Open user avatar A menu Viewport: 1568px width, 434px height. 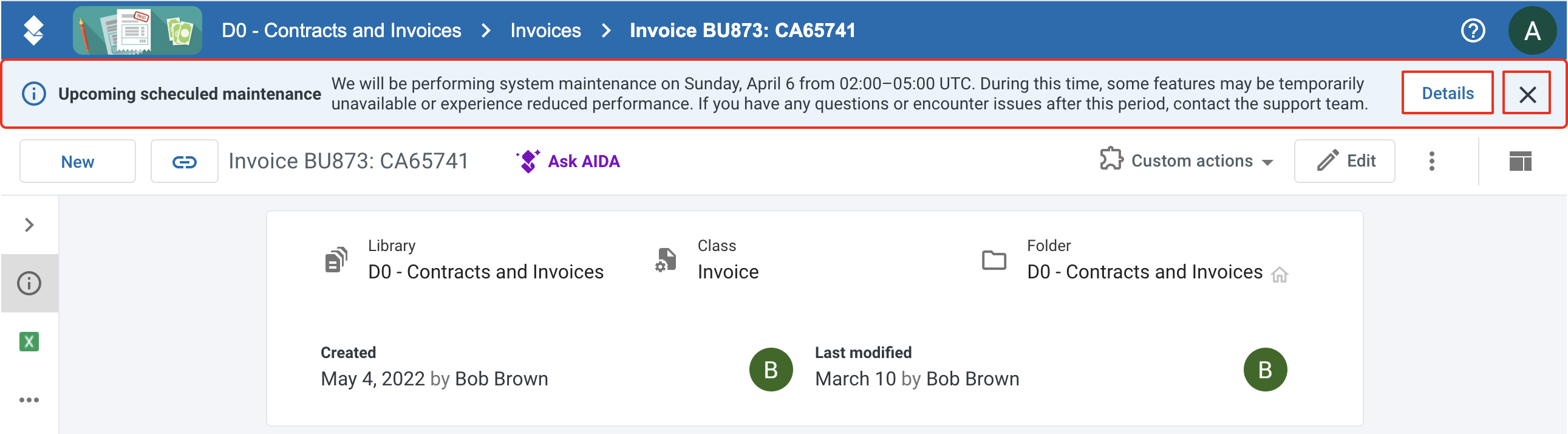point(1532,30)
